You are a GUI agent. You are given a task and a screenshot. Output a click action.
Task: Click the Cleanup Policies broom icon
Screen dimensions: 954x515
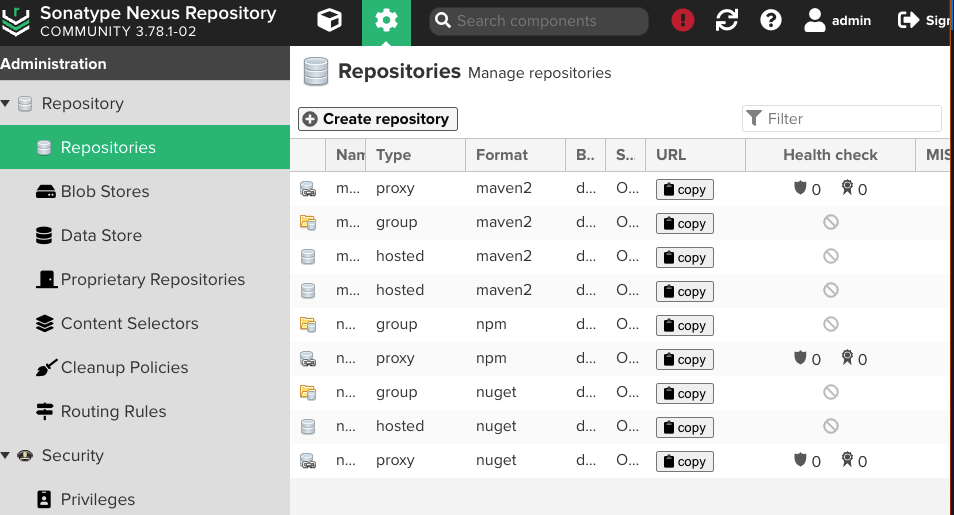tap(46, 367)
